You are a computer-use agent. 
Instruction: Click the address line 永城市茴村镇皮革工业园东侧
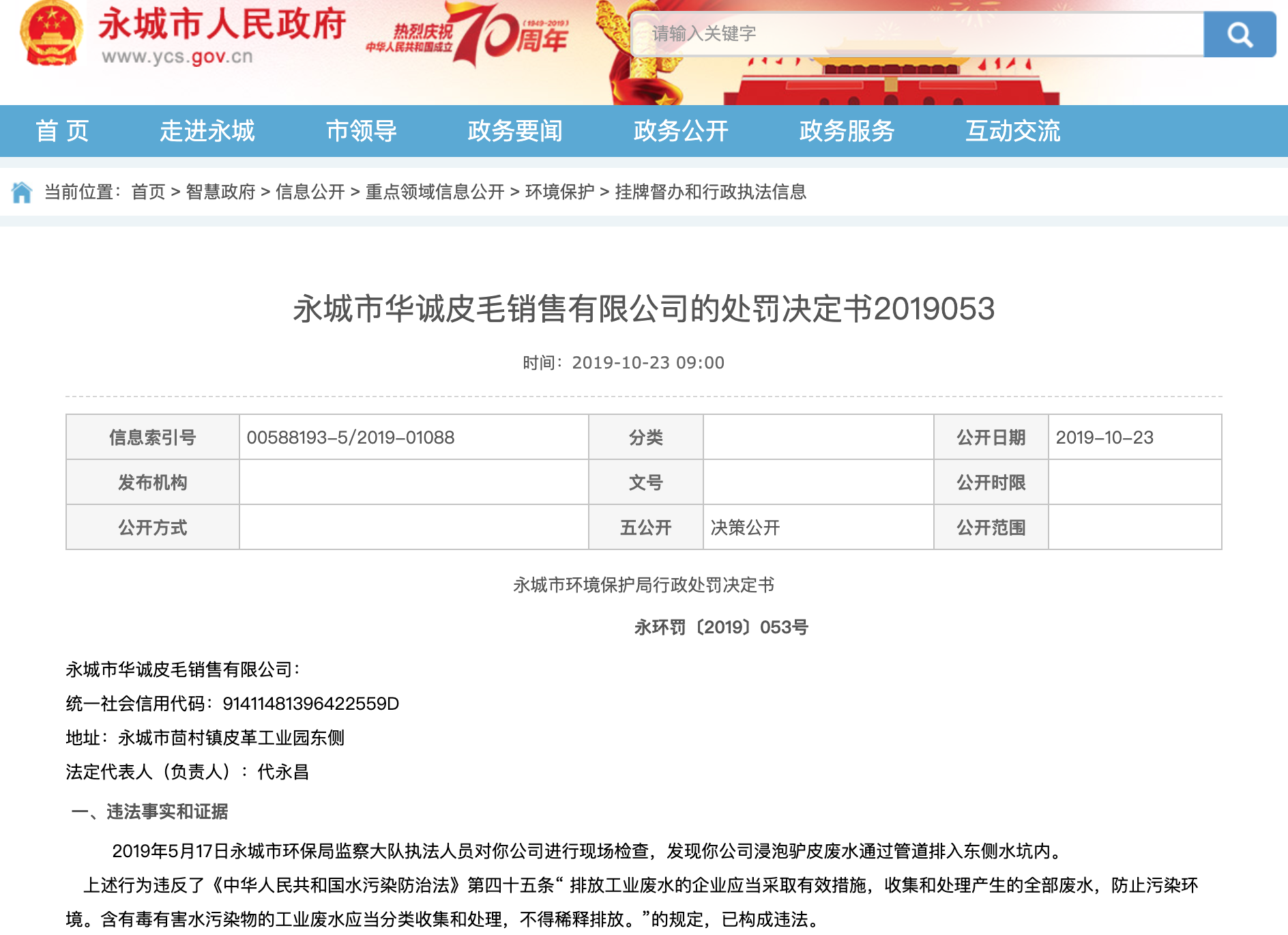point(205,738)
